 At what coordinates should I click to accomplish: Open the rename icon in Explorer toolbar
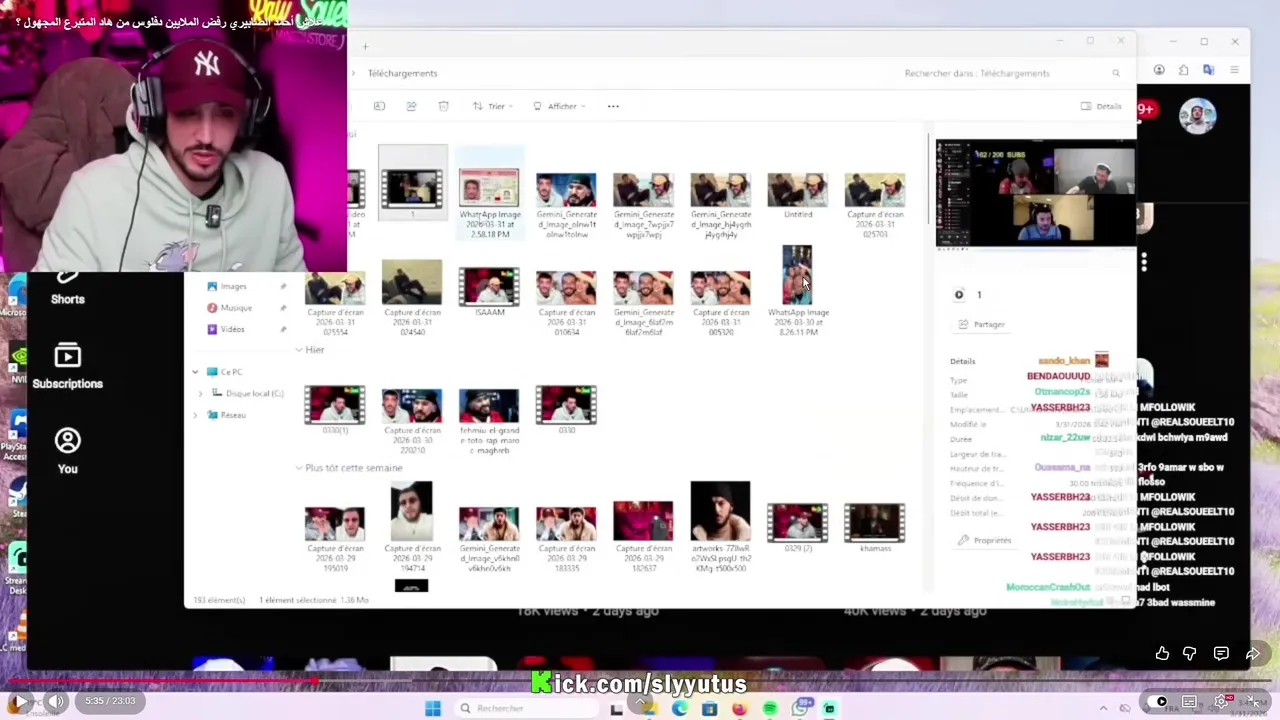pos(379,106)
